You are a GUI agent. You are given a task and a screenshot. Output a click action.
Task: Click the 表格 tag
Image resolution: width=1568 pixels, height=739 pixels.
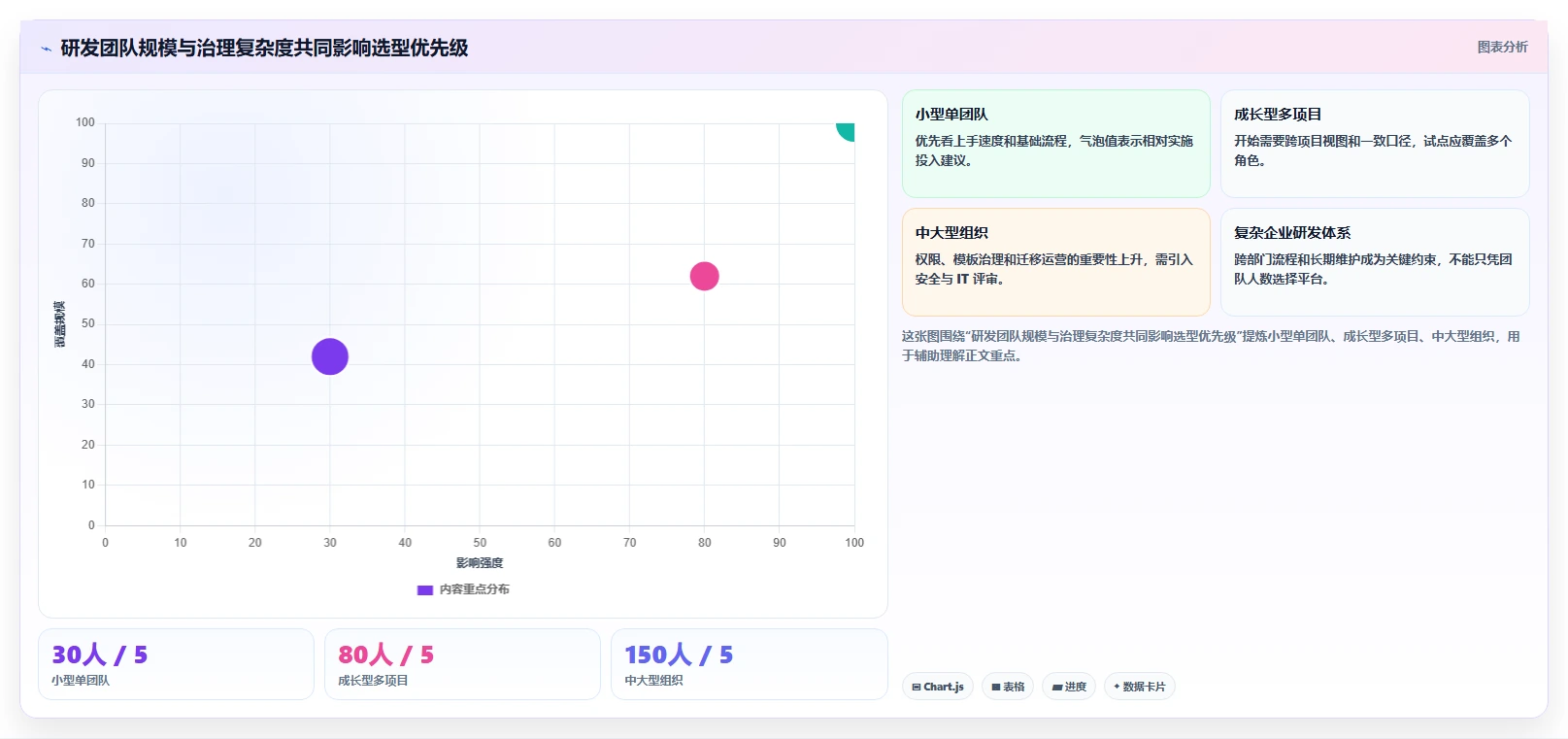coord(1008,687)
